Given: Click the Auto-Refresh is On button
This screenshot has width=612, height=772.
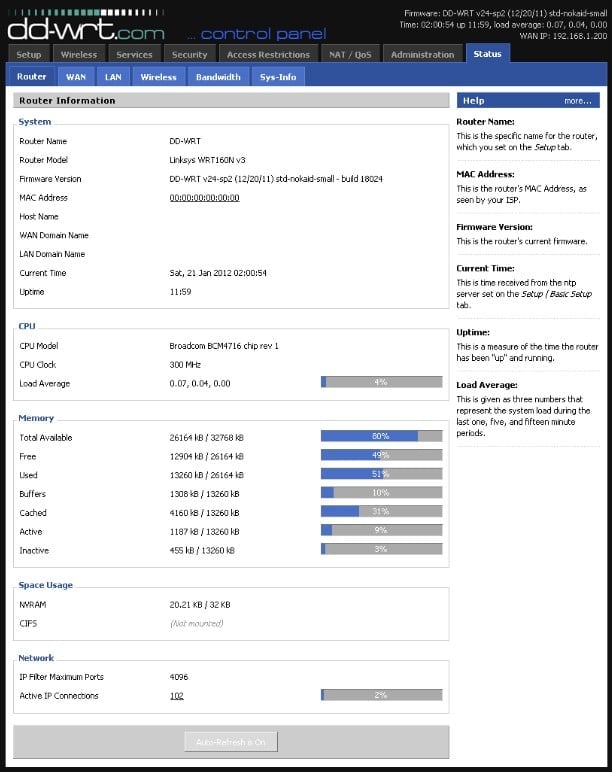Looking at the screenshot, I should tap(231, 741).
